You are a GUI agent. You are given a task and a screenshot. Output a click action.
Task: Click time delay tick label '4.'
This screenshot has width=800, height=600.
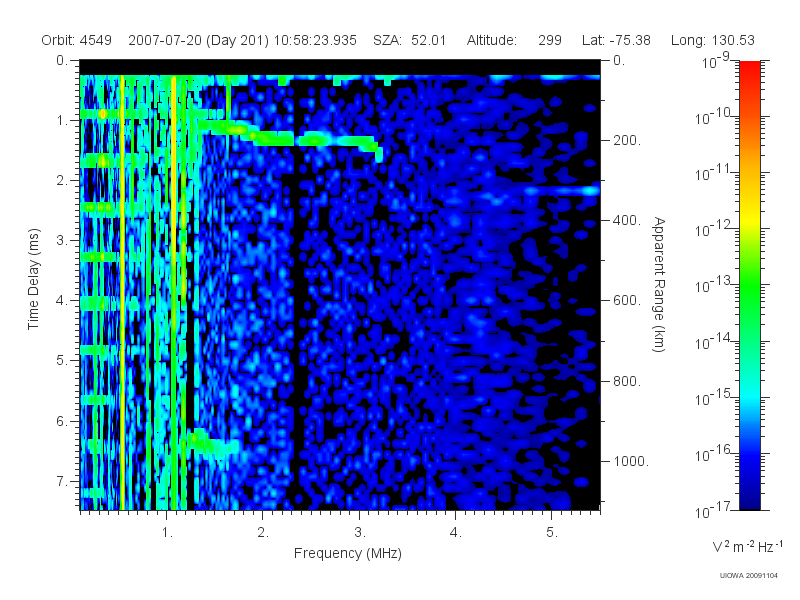pyautogui.click(x=62, y=301)
